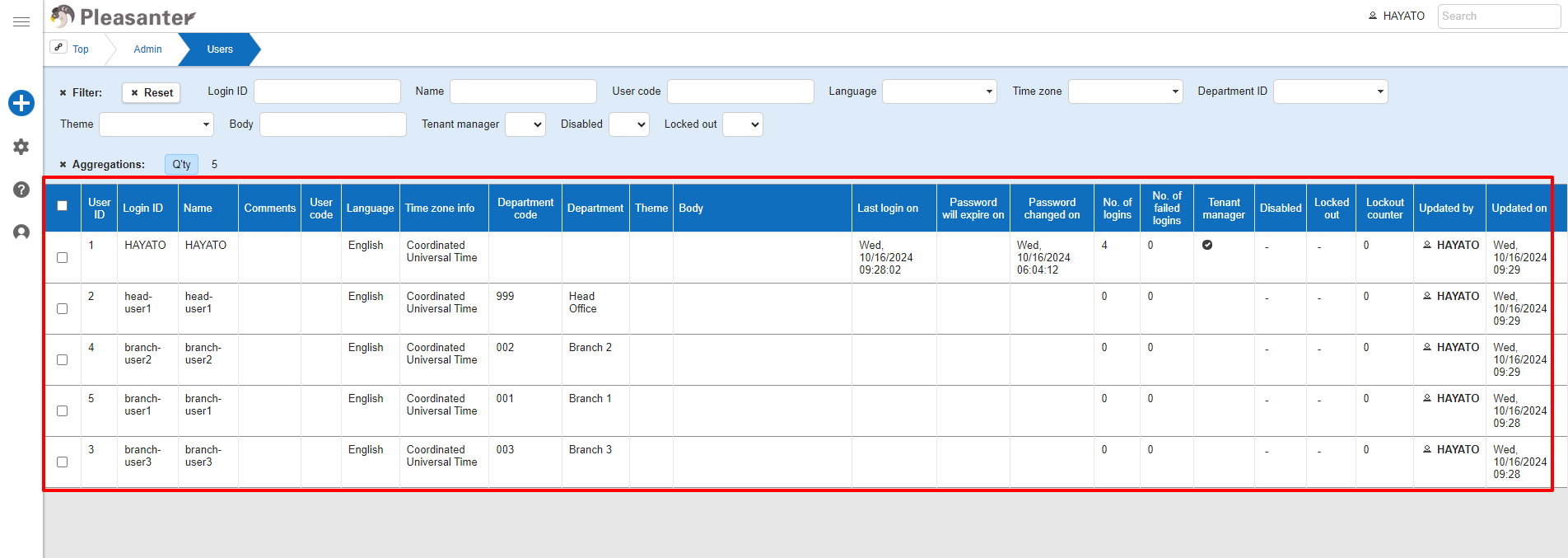Open the Tenant manager filter dropdown
Viewport: 1568px width, 558px height.
(x=525, y=124)
